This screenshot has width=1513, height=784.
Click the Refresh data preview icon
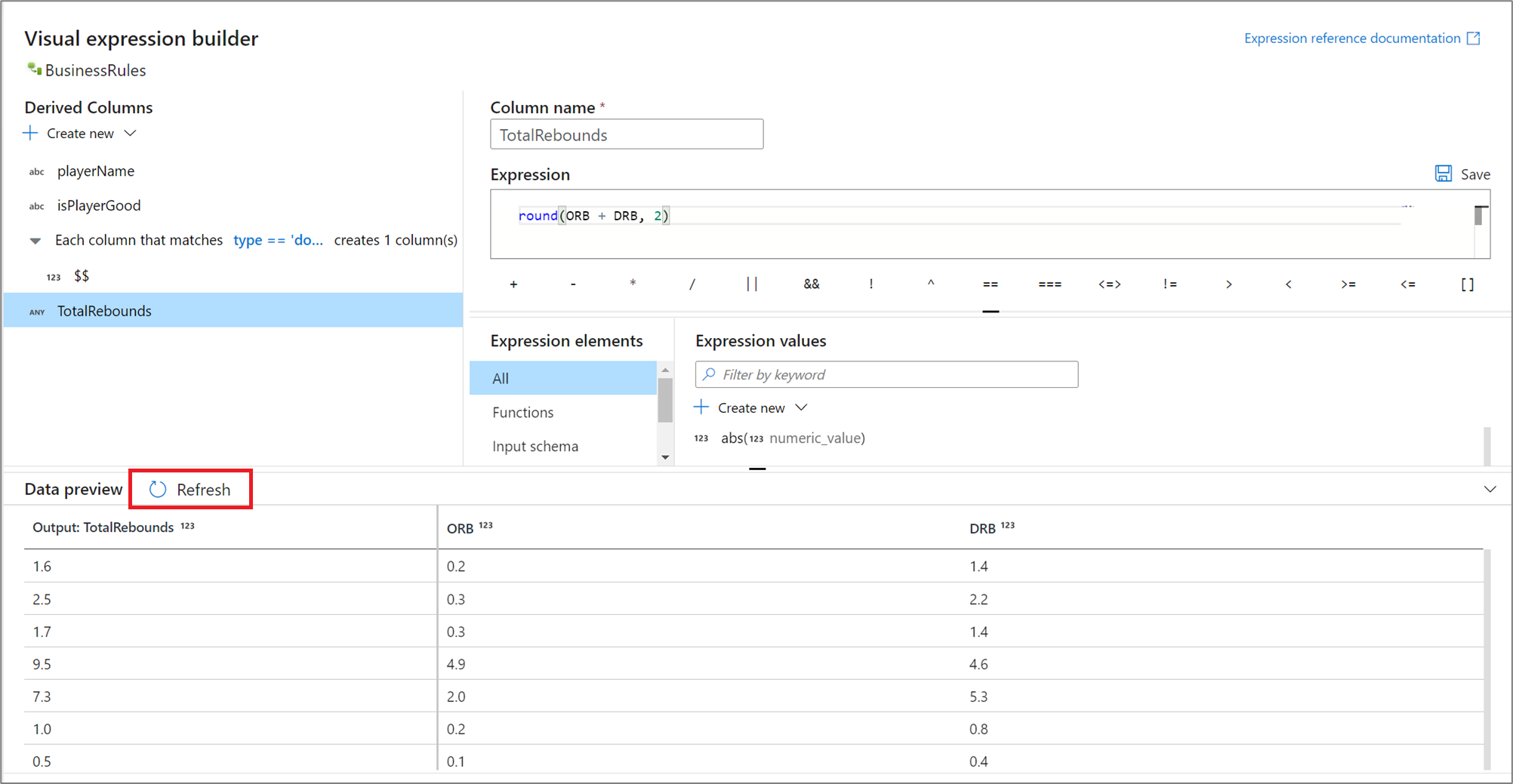point(158,490)
